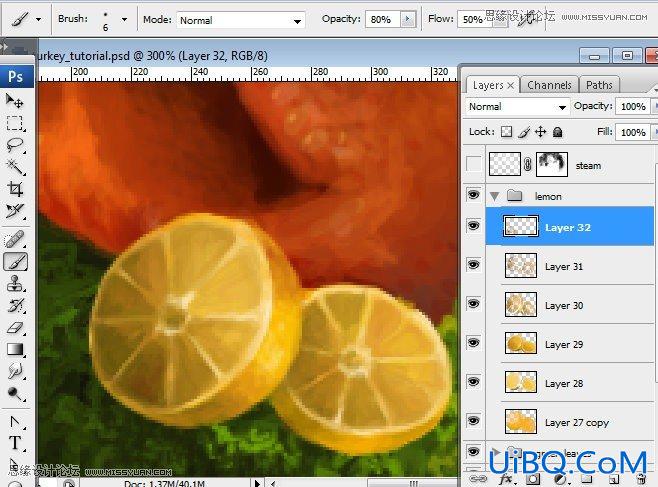The width and height of the screenshot is (658, 487).
Task: Click the Layer 32 thumbnail
Action: 521,227
